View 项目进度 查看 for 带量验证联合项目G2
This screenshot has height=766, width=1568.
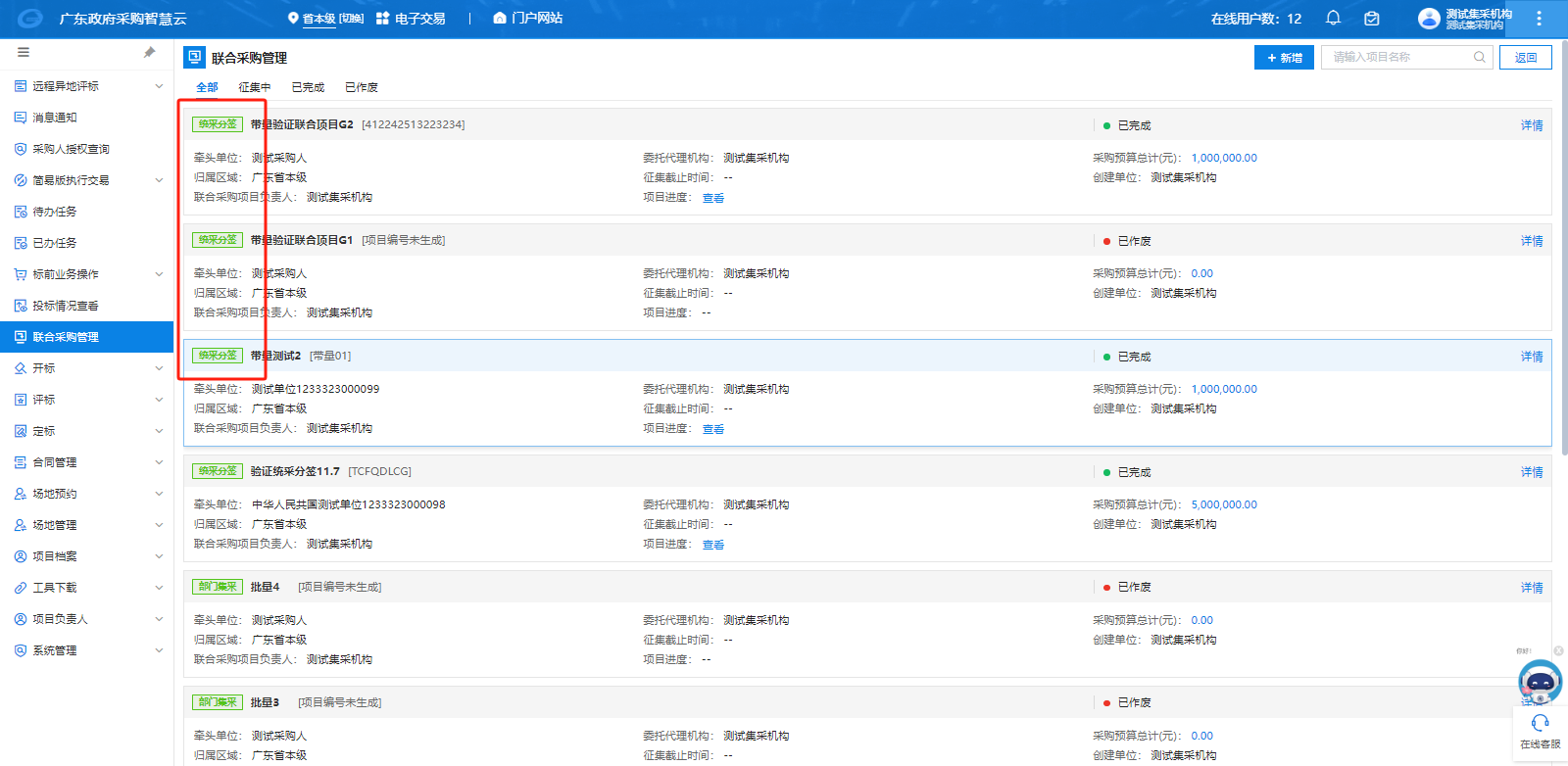(713, 198)
